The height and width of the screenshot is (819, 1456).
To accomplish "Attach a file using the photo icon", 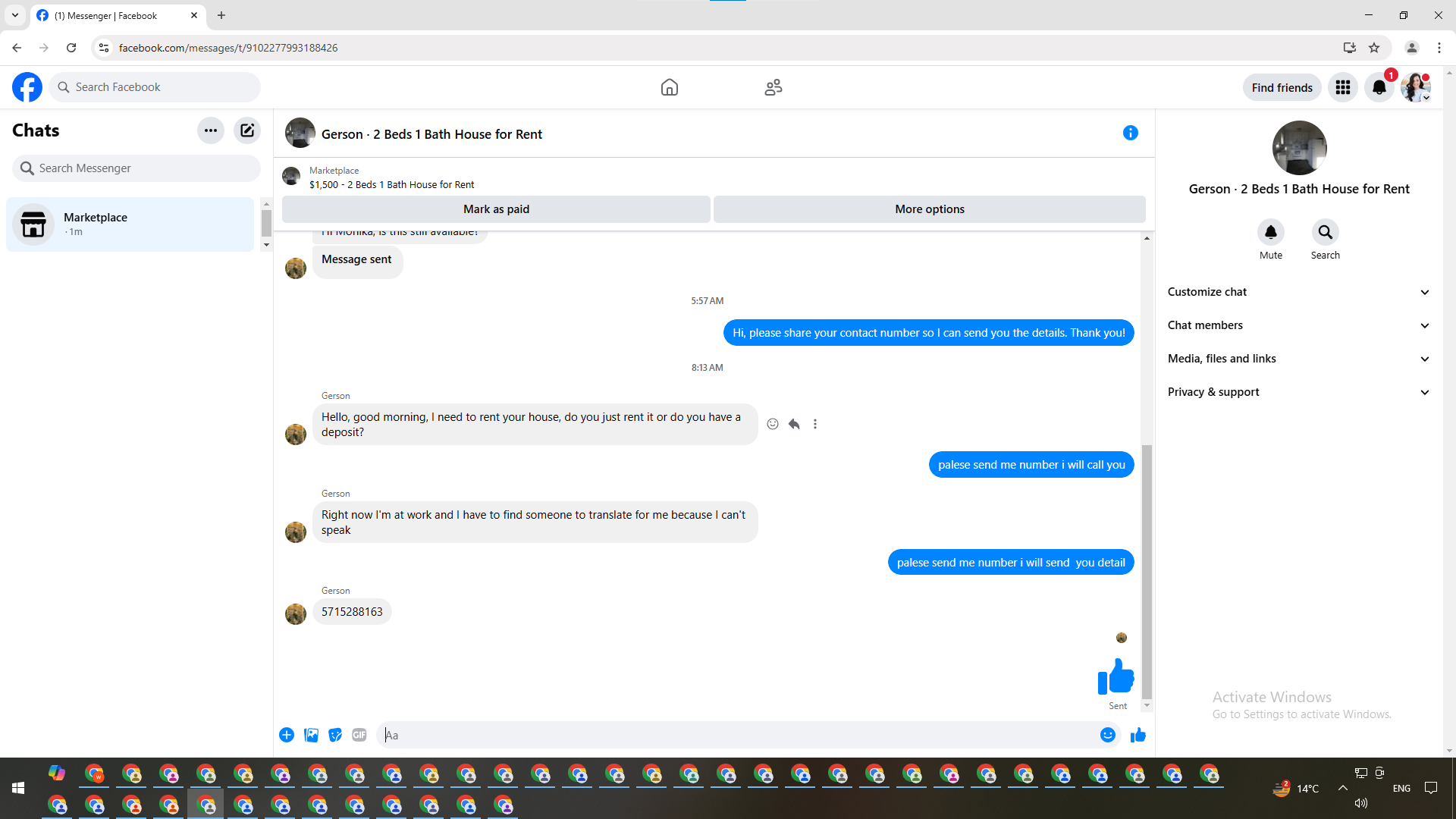I will coord(311,735).
